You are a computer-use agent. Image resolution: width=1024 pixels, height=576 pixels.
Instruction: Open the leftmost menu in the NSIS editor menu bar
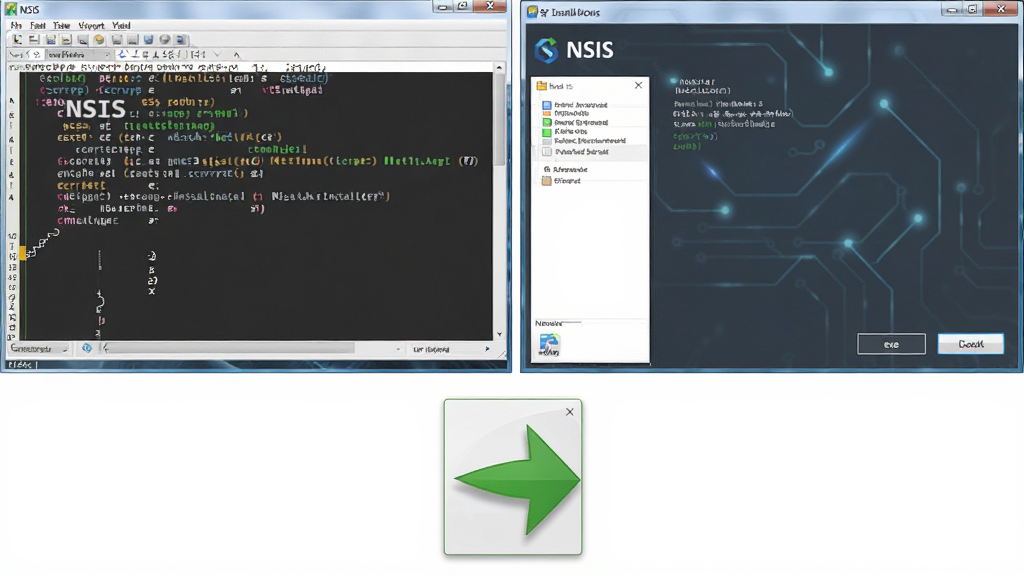[x=16, y=25]
